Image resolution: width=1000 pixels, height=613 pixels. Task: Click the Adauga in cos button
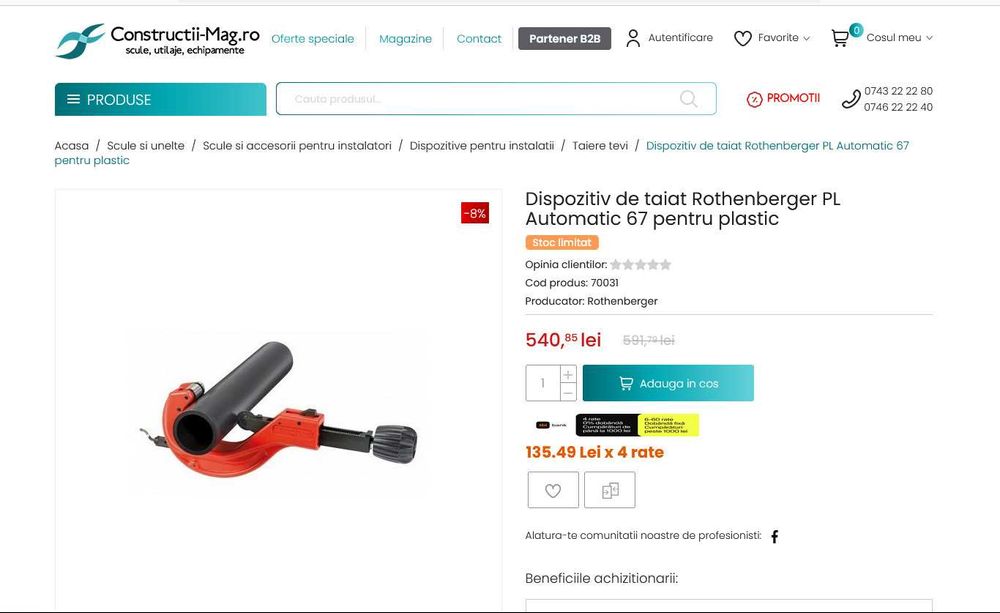point(668,383)
